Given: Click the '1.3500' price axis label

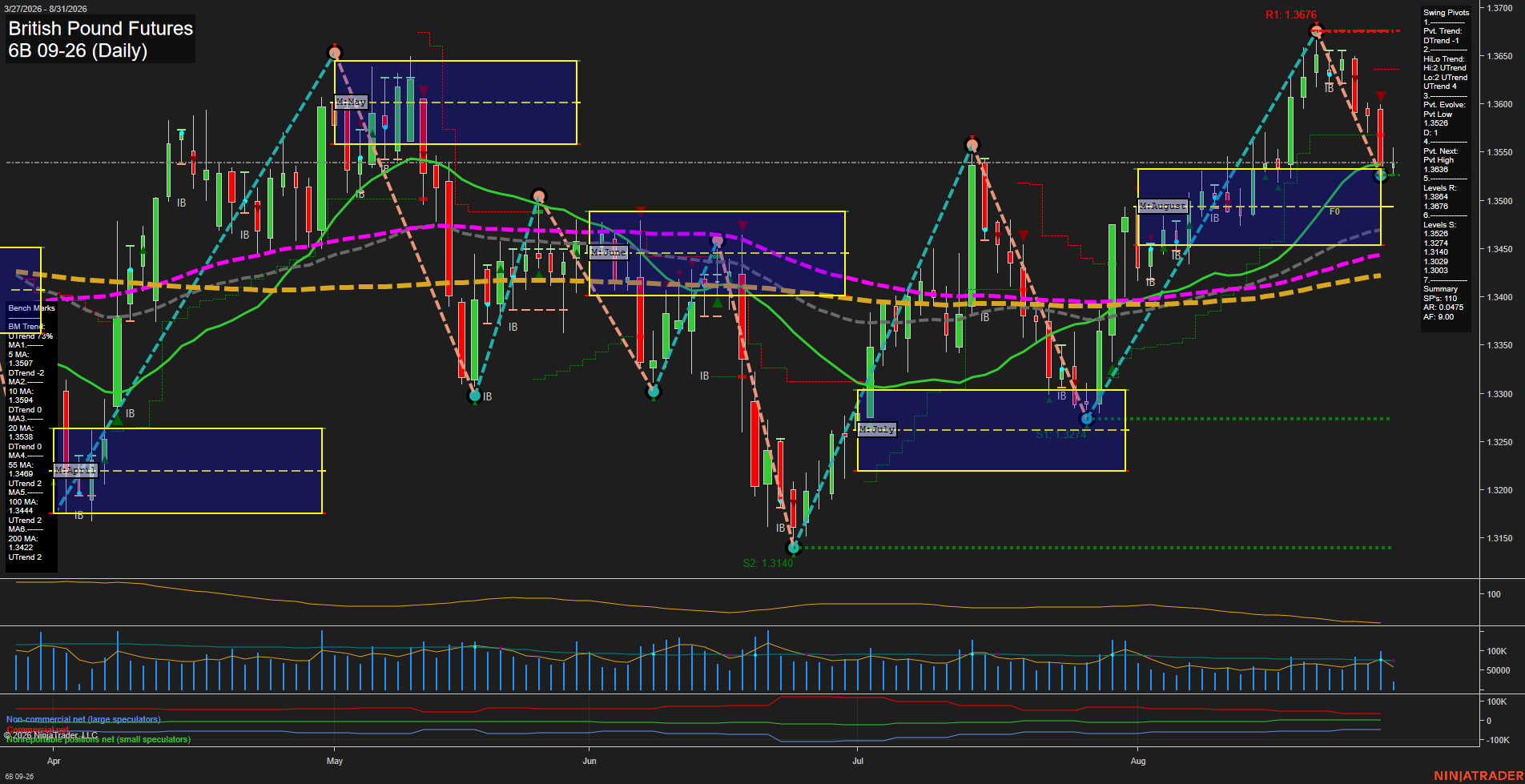Looking at the screenshot, I should pos(1499,201).
